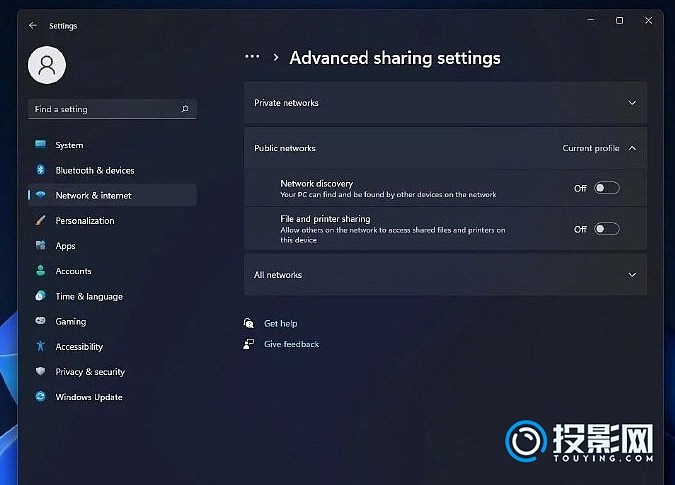Click the Apps grid icon

40,245
